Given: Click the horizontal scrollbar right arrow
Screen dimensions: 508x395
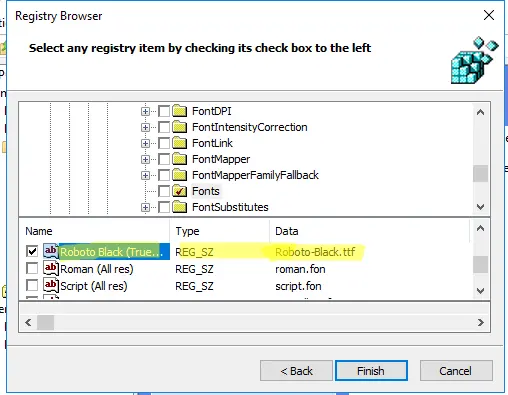Looking at the screenshot, I should tap(480, 323).
